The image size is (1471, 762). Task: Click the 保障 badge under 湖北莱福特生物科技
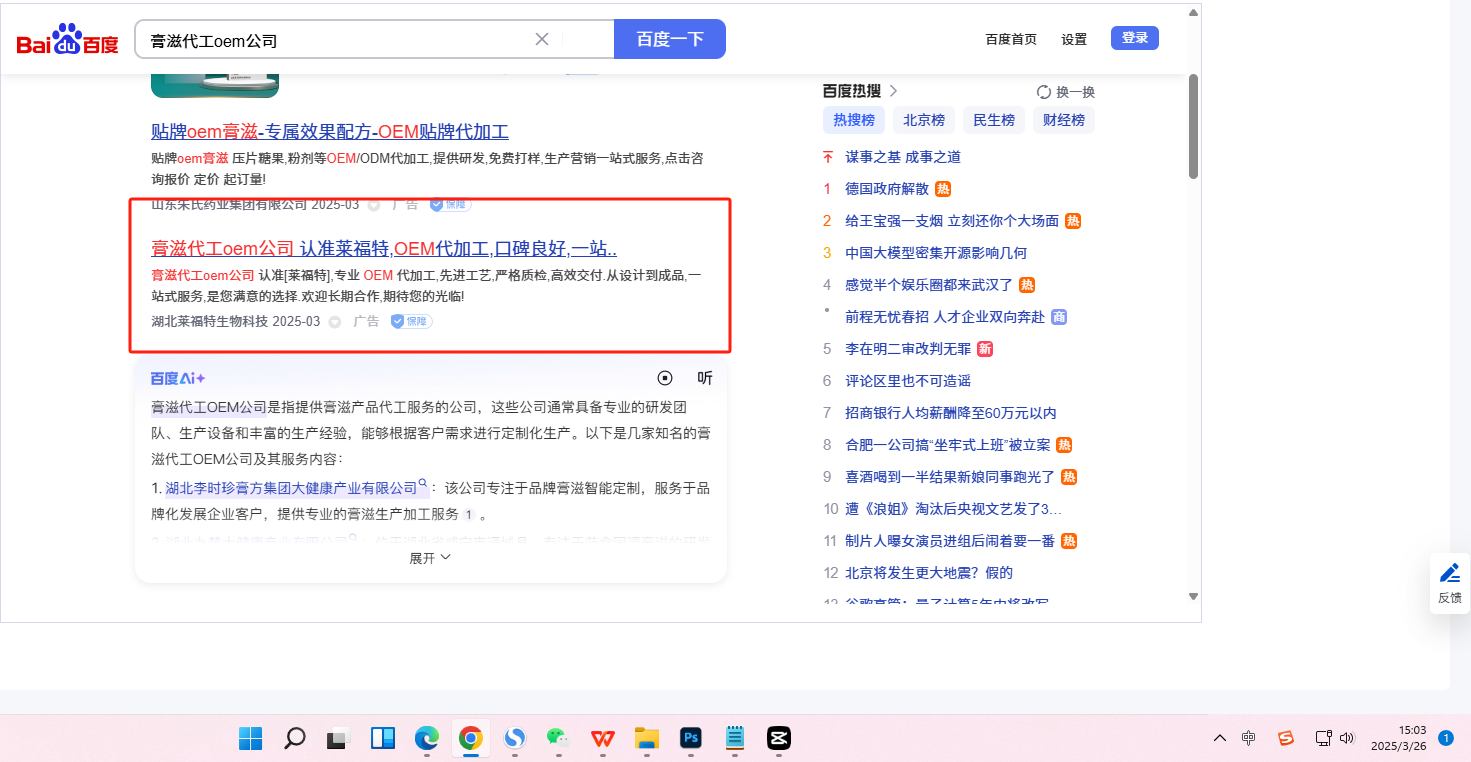(x=411, y=321)
